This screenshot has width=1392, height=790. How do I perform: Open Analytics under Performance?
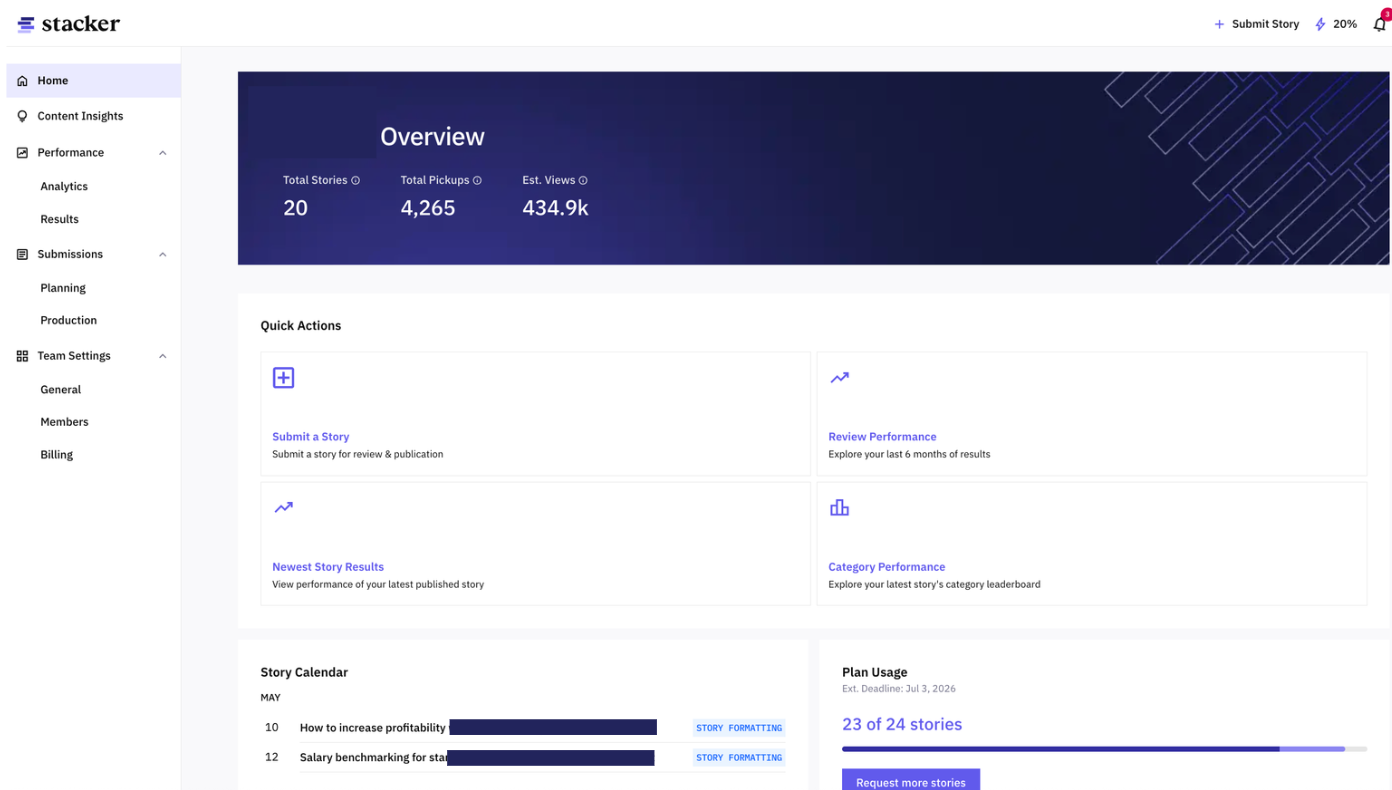pyautogui.click(x=64, y=186)
